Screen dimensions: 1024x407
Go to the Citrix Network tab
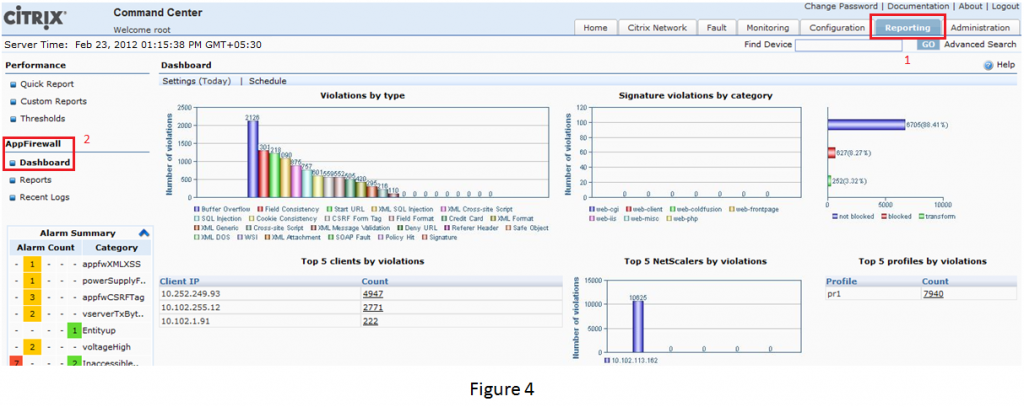point(658,28)
